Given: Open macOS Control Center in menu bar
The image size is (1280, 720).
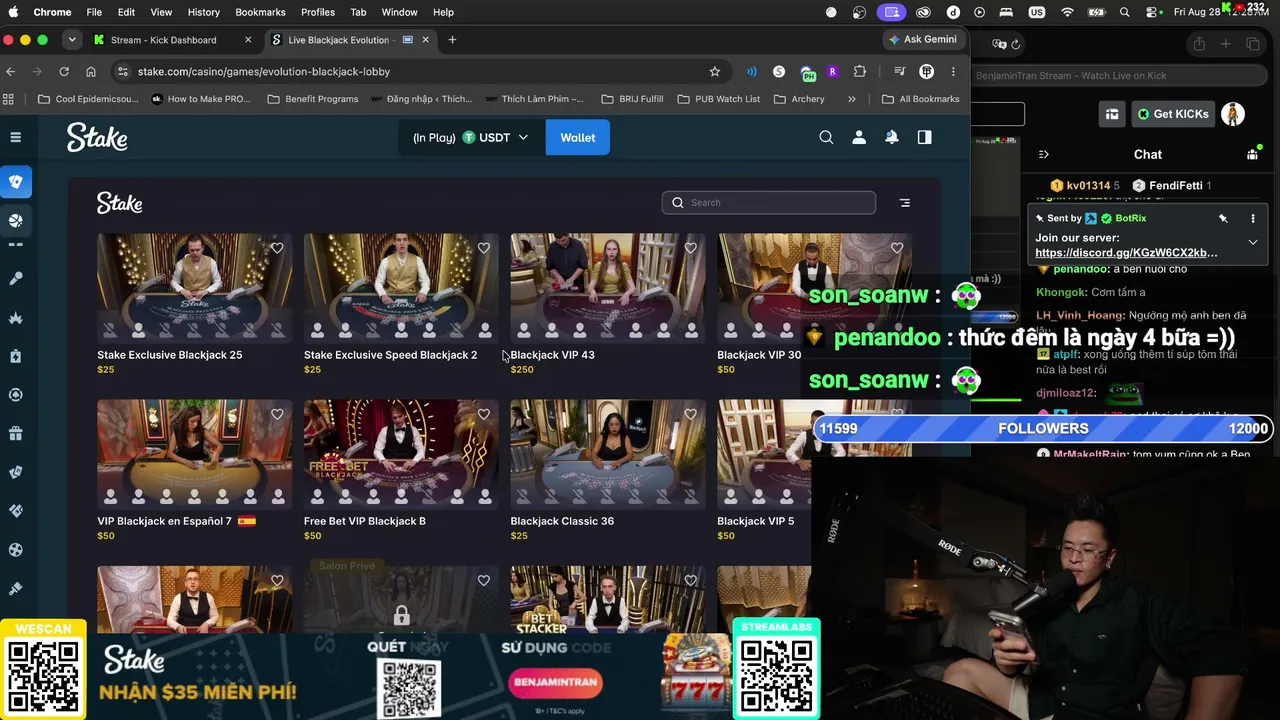Looking at the screenshot, I should pyautogui.click(x=1152, y=12).
